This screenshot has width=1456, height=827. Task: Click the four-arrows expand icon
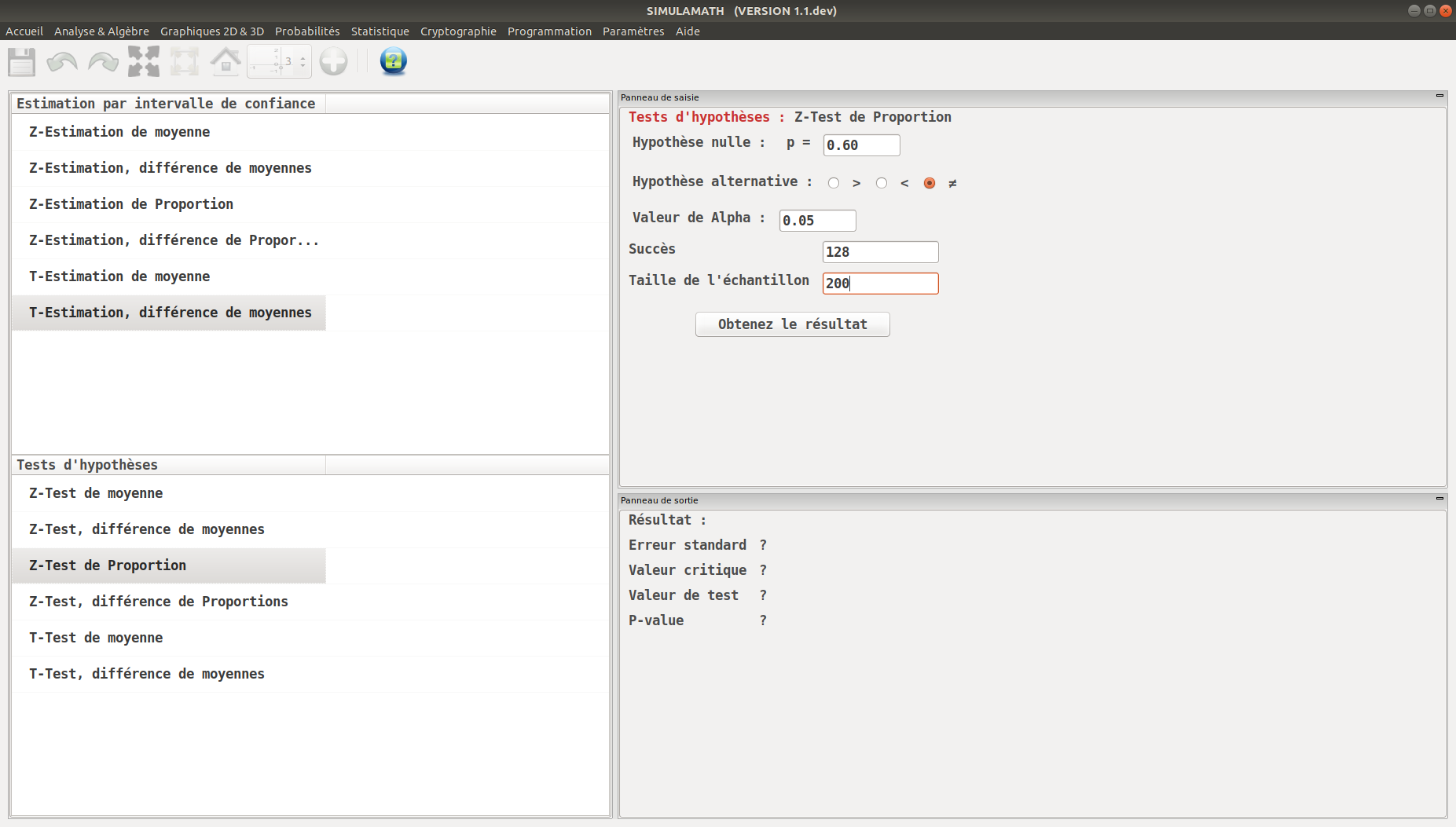click(x=144, y=61)
